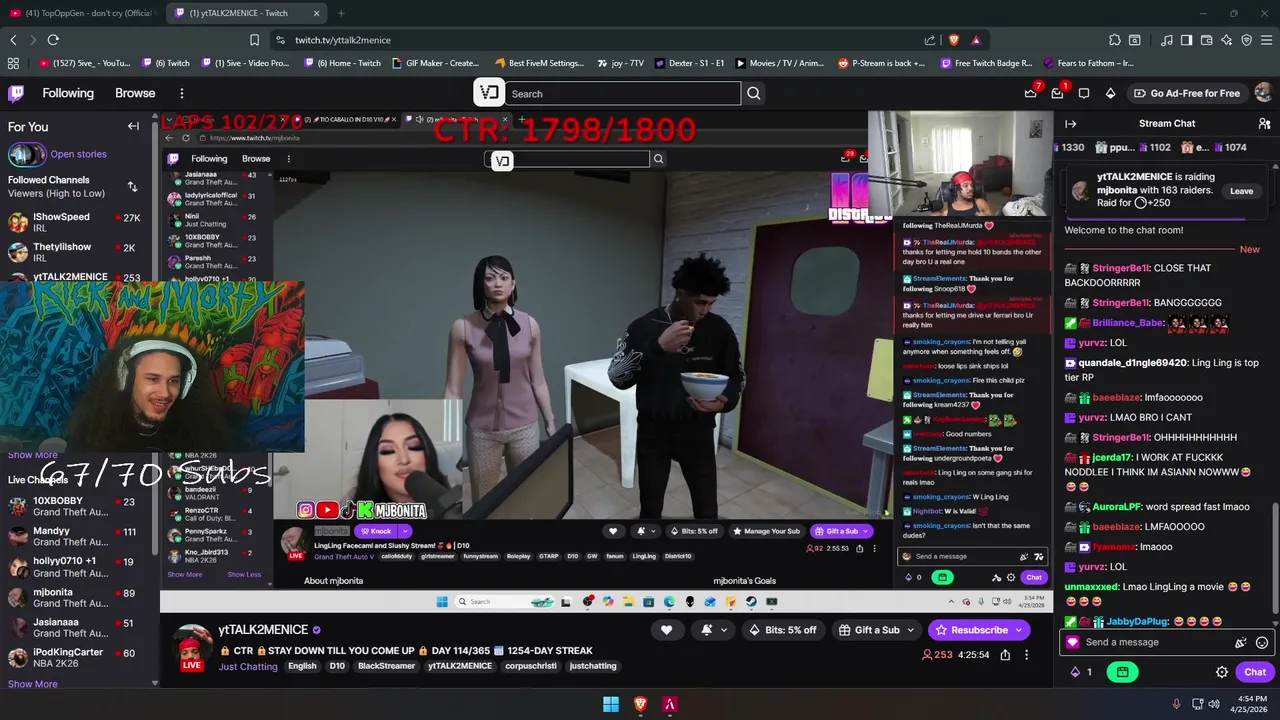This screenshot has width=1280, height=720.
Task: Collapse the Stream Chat panel arrow
Action: point(1071,124)
